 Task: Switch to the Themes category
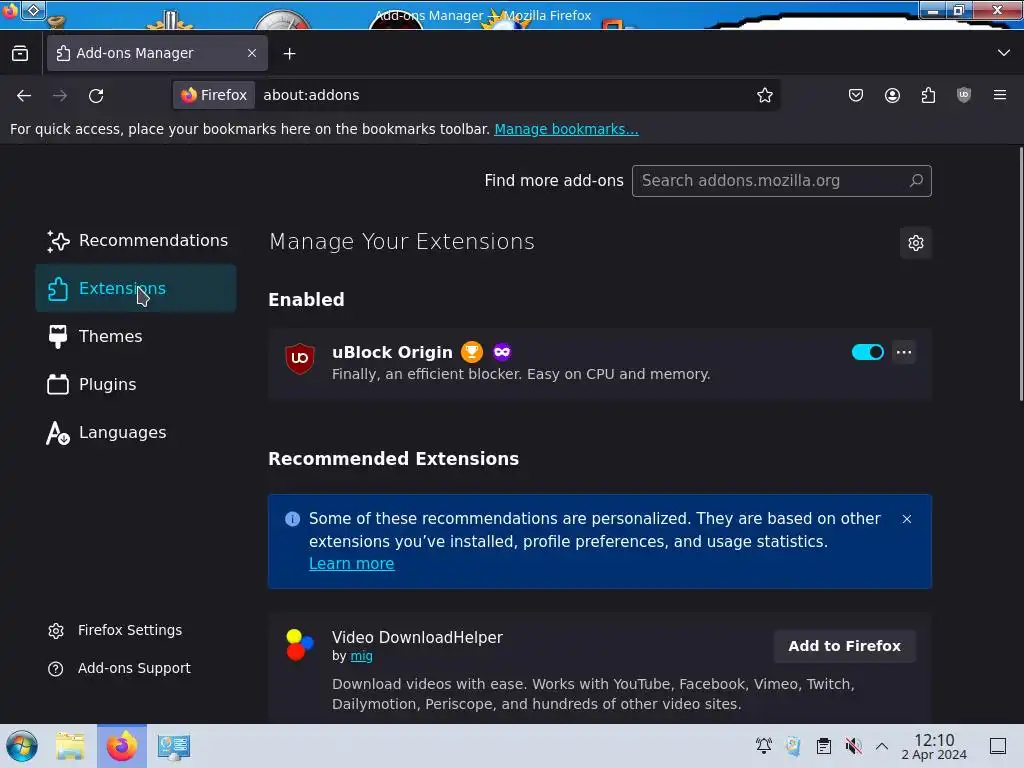[x=136, y=336]
